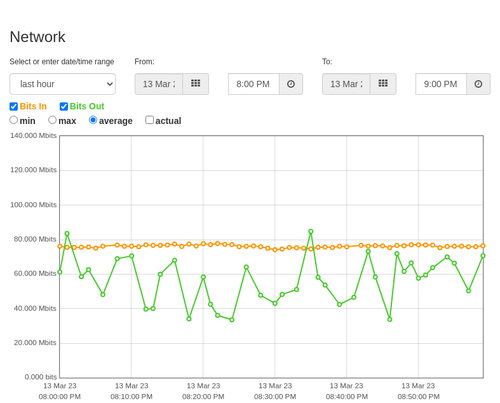This screenshot has height=403, width=500.
Task: Click the first orange Bits In data point
Action: 60,246
